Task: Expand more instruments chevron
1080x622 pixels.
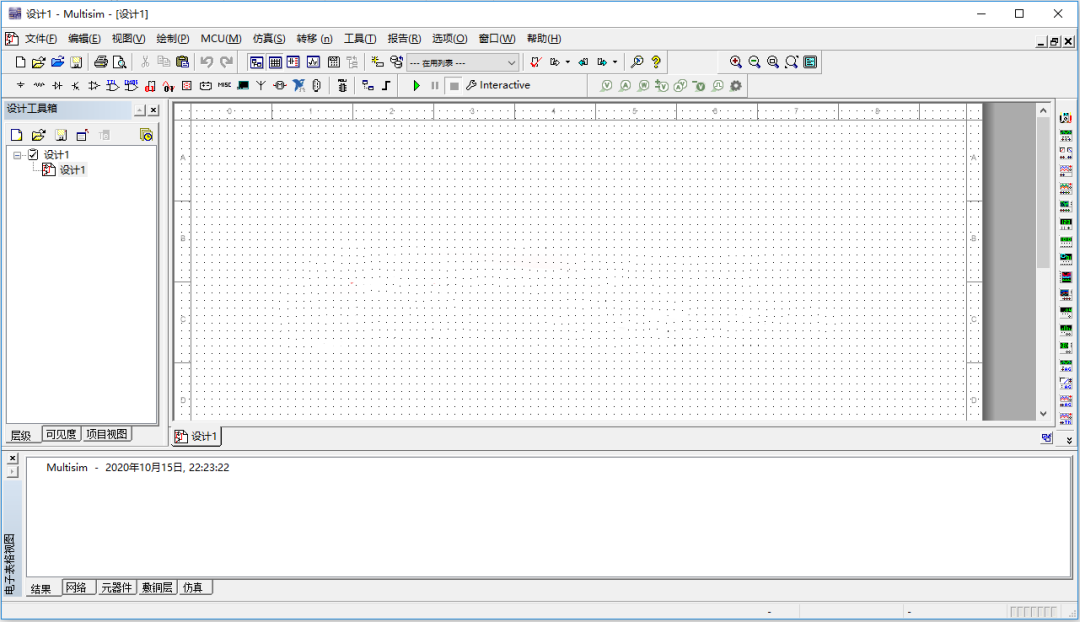Action: (x=1069, y=440)
